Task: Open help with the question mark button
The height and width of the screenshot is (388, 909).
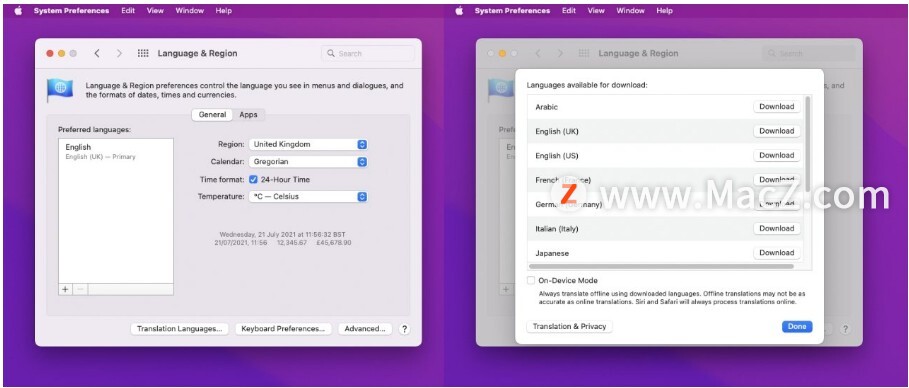Action: 405,329
